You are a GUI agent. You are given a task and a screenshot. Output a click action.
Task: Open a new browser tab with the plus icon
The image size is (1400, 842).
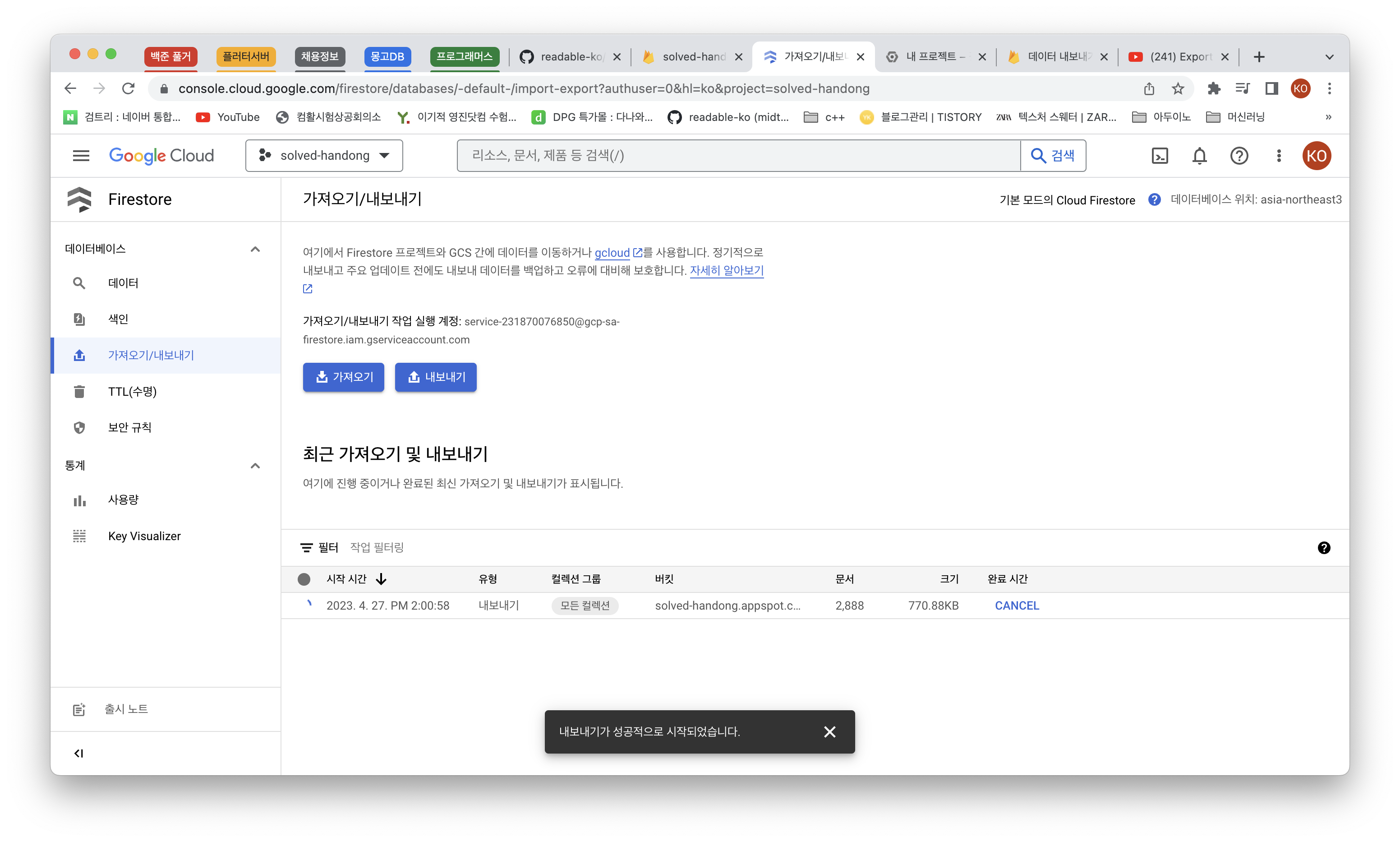pos(1259,57)
